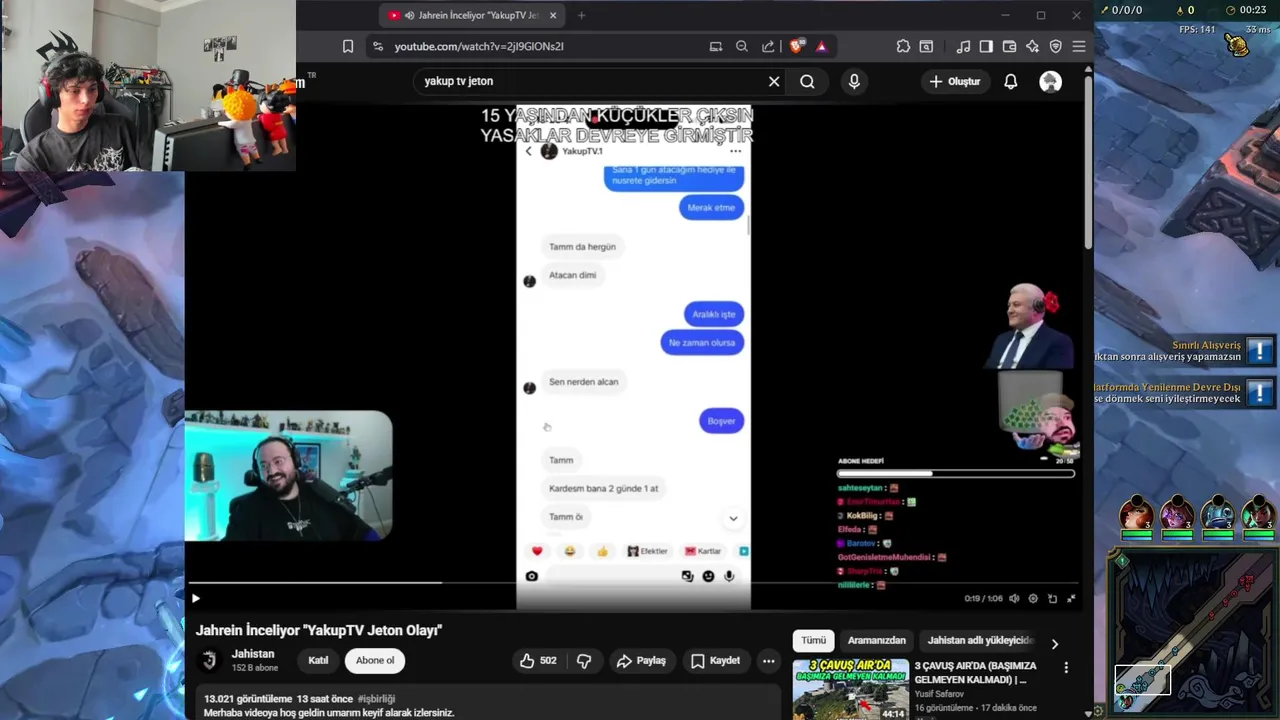Click the share page icon in address bar
This screenshot has width=1280, height=720.
pyautogui.click(x=768, y=46)
